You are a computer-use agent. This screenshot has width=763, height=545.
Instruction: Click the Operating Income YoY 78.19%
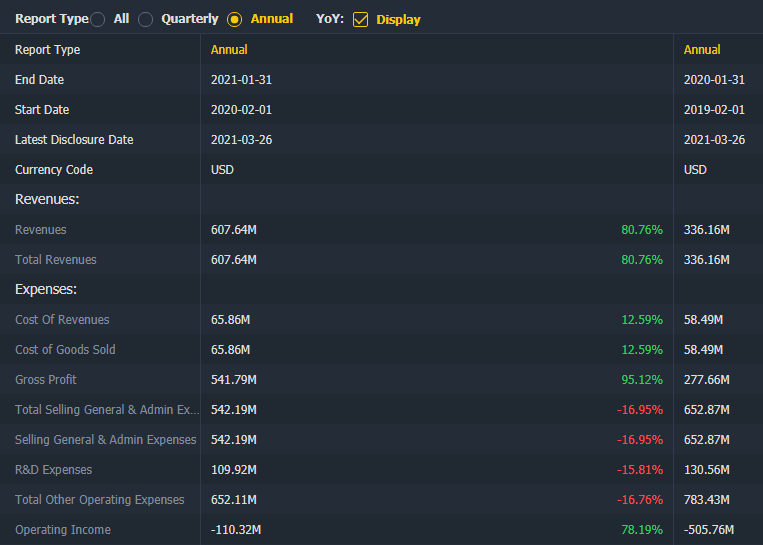tap(642, 530)
